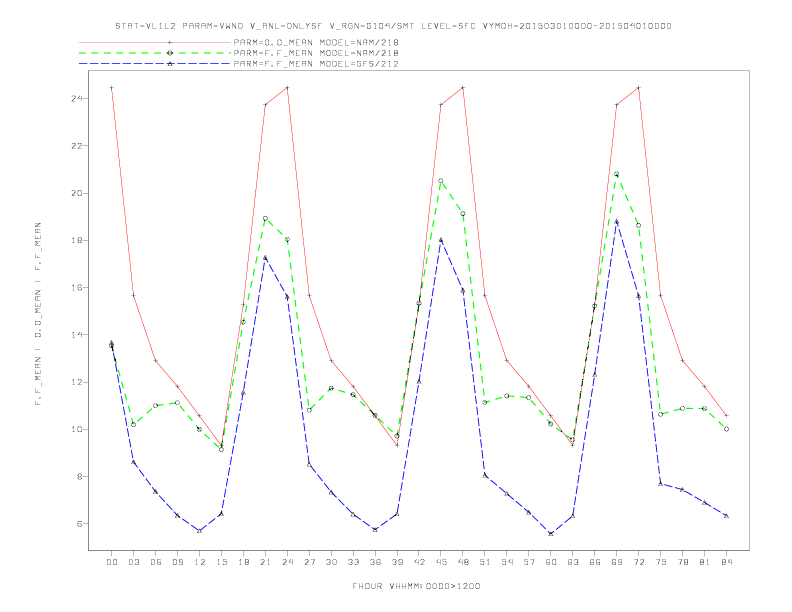Click x-axis forecast hour label 36
The height and width of the screenshot is (612, 792).
tap(375, 562)
